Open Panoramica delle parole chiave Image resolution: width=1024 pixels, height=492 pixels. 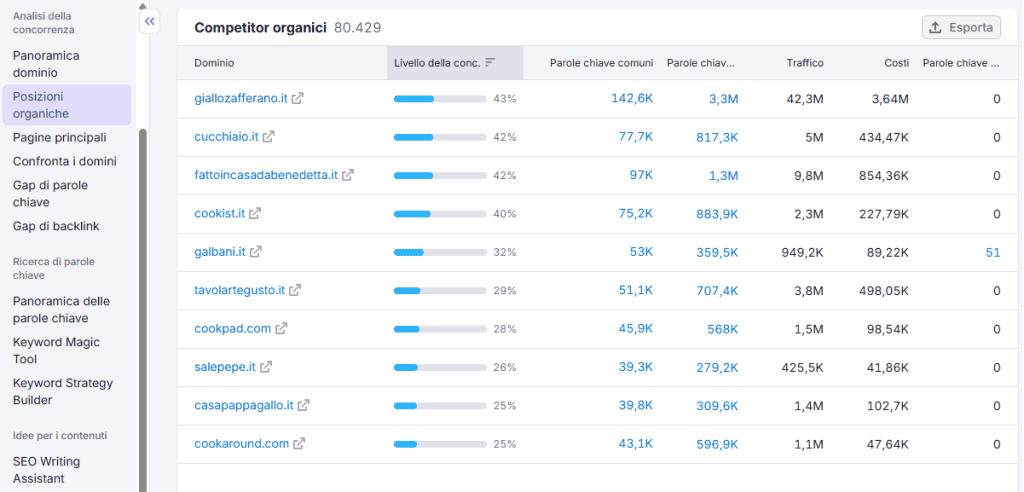pyautogui.click(x=61, y=310)
